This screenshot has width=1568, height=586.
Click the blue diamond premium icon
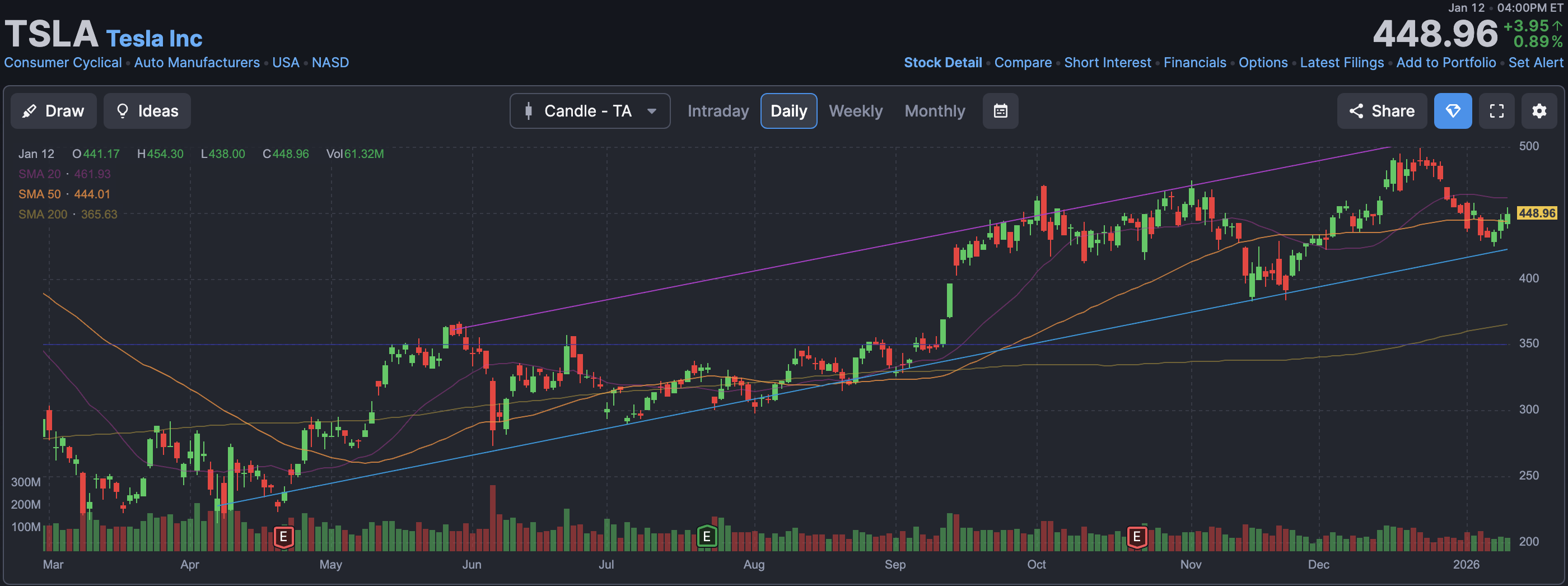pos(1452,111)
